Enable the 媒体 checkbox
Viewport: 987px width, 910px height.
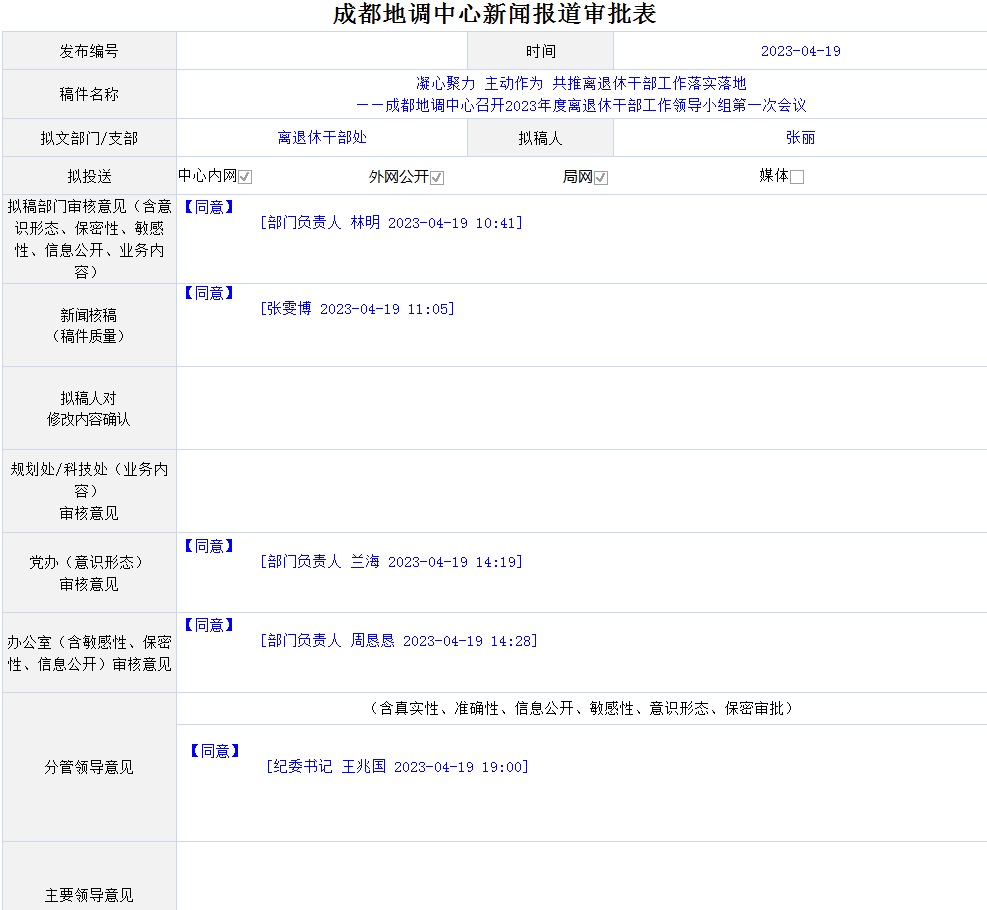tap(797, 177)
